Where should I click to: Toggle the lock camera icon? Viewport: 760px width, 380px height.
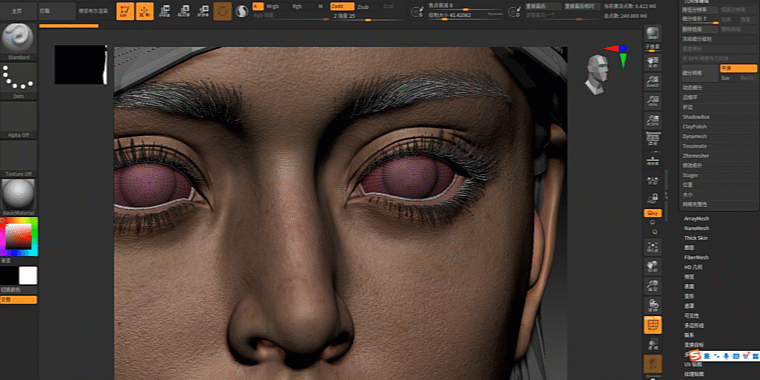click(x=652, y=197)
